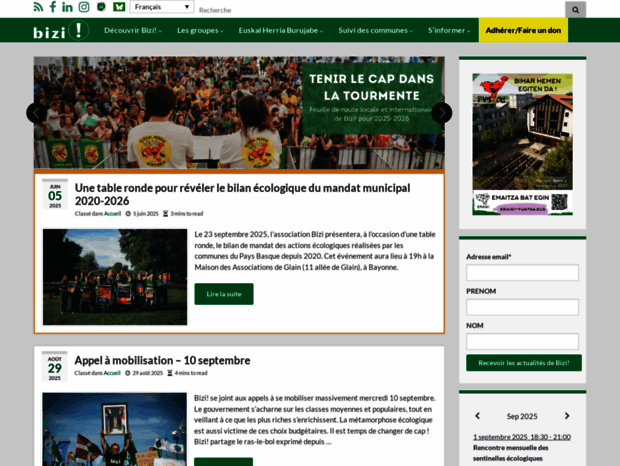Image resolution: width=620 pixels, height=466 pixels.
Task: Click the search magnifier button
Action: point(575,10)
